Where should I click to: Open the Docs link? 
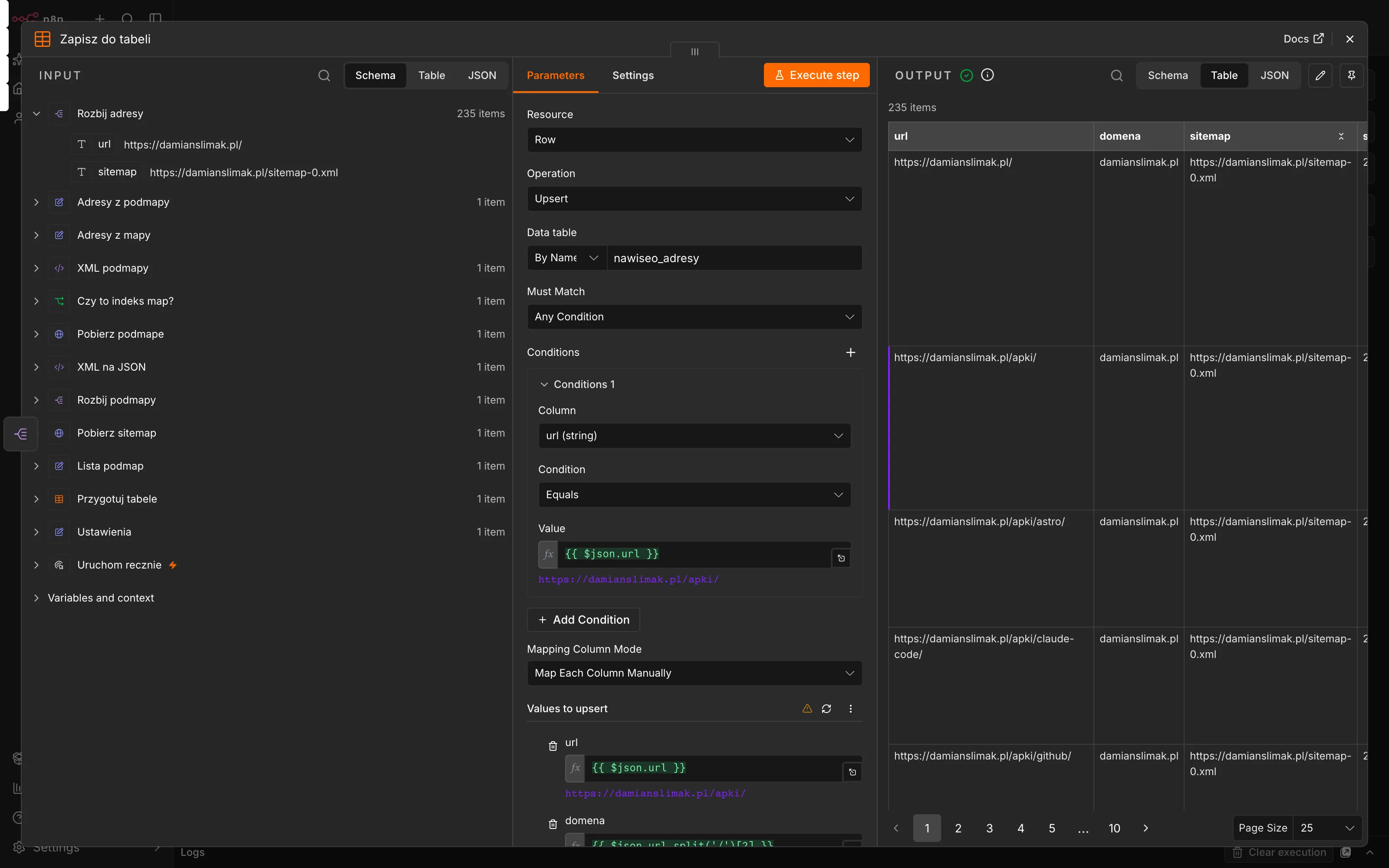point(1303,39)
